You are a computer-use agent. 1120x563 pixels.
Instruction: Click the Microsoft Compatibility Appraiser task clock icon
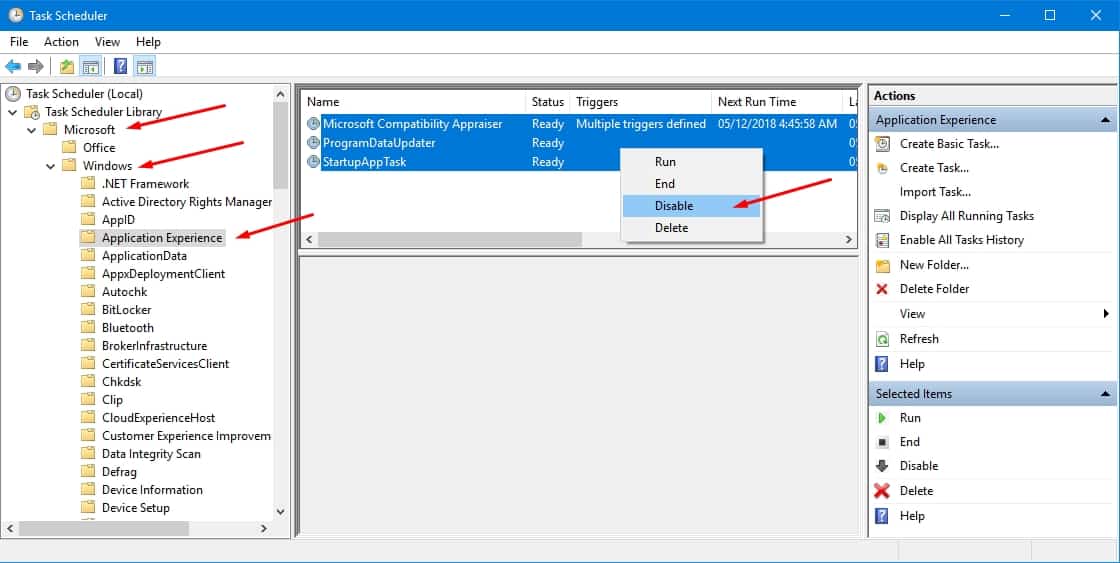[x=313, y=124]
